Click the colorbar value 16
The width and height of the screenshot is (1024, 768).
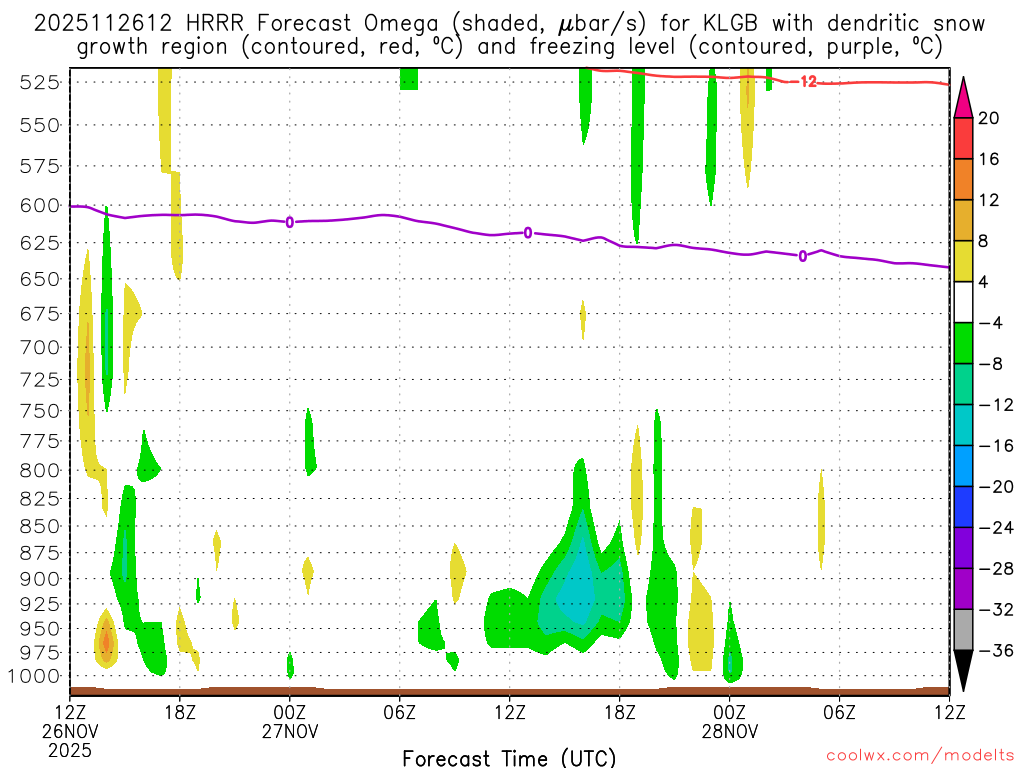click(989, 159)
